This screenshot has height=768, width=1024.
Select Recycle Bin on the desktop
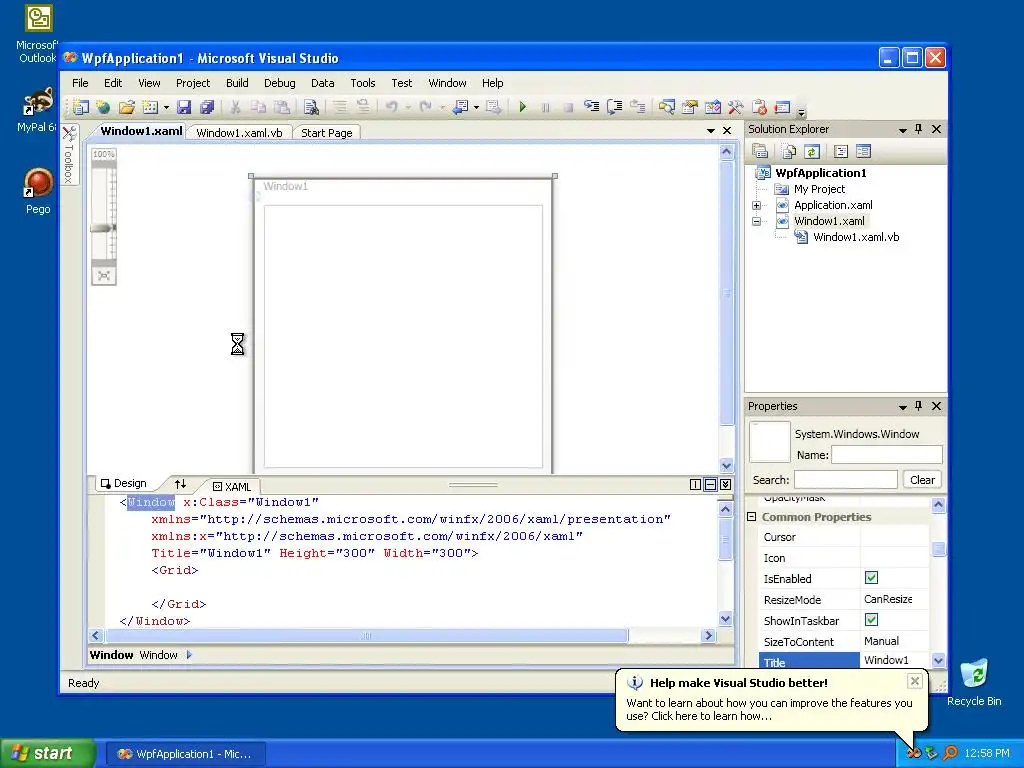[974, 683]
